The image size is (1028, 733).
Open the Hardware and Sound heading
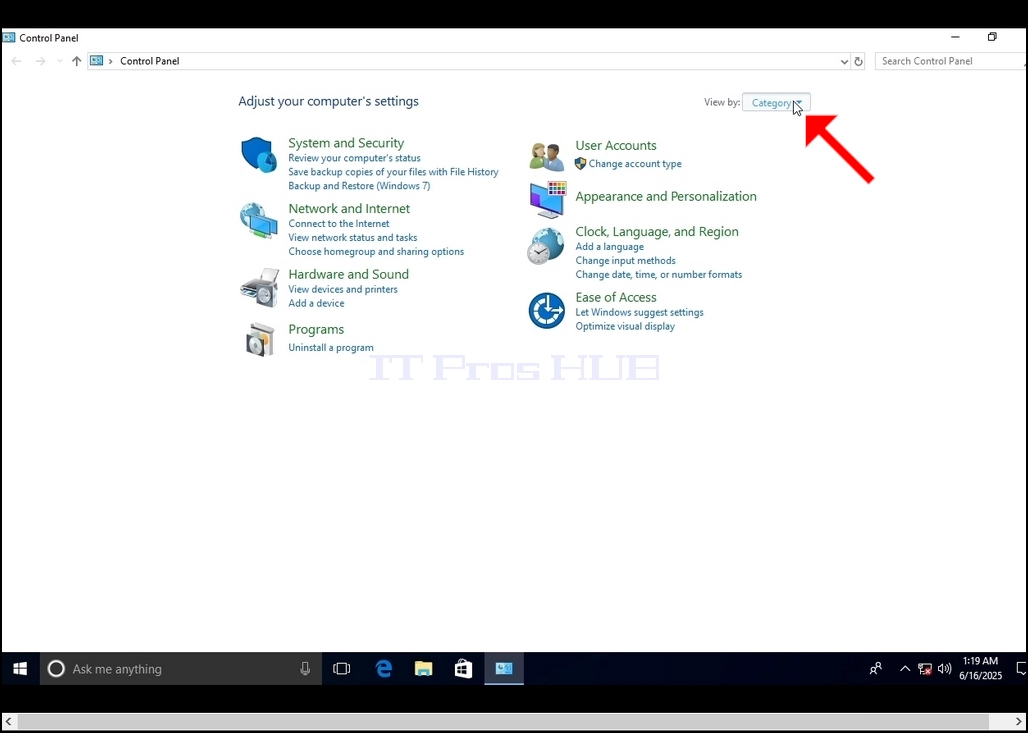[349, 274]
